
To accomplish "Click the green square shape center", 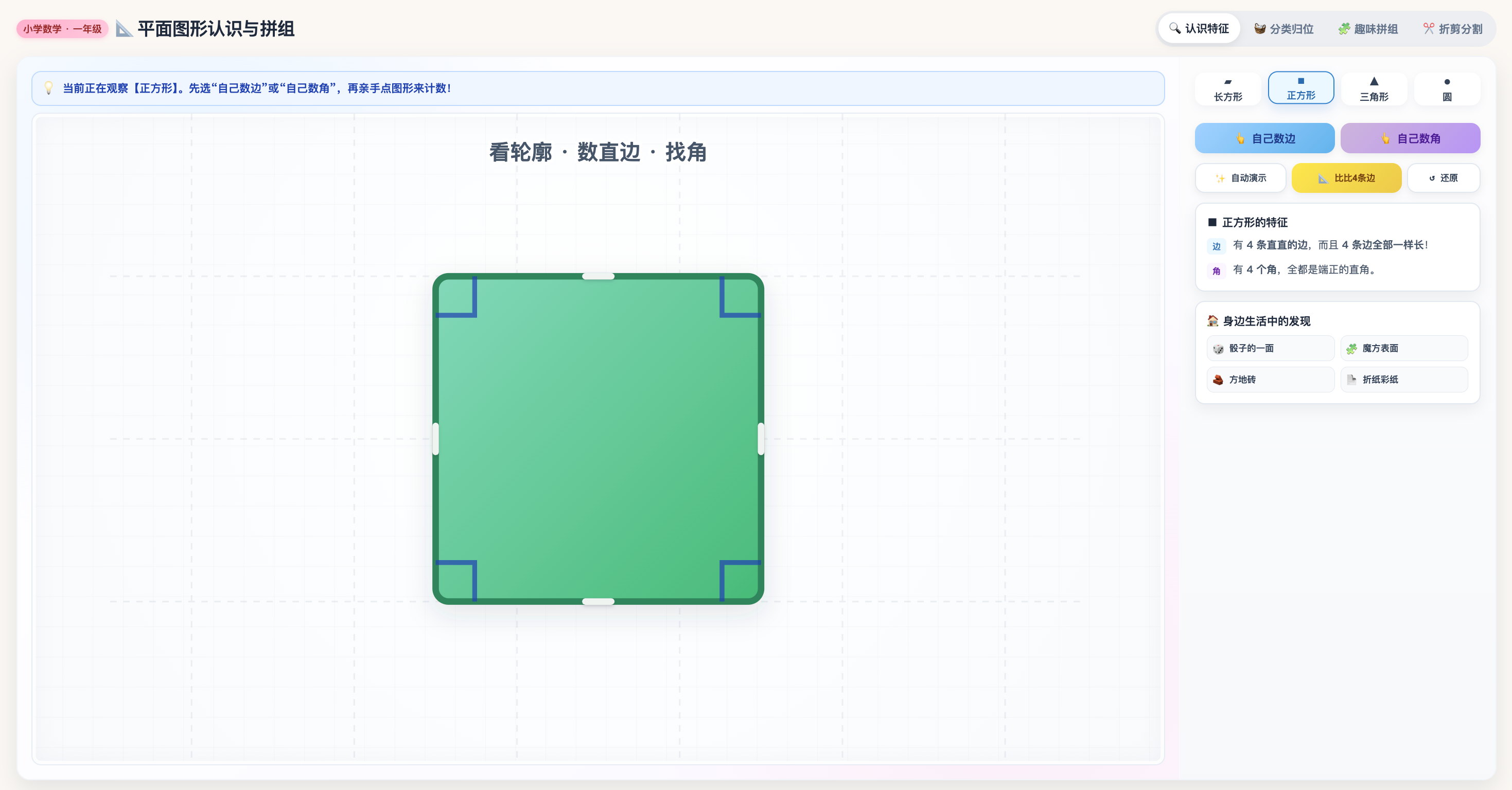I will [x=598, y=439].
